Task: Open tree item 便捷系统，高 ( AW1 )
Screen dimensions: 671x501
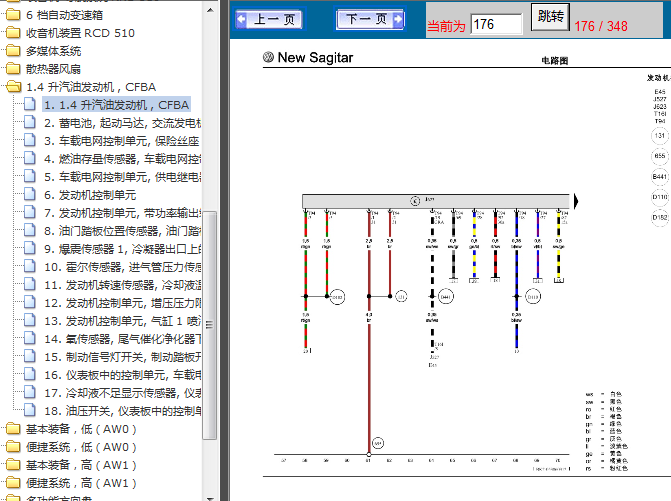Action: 81,483
